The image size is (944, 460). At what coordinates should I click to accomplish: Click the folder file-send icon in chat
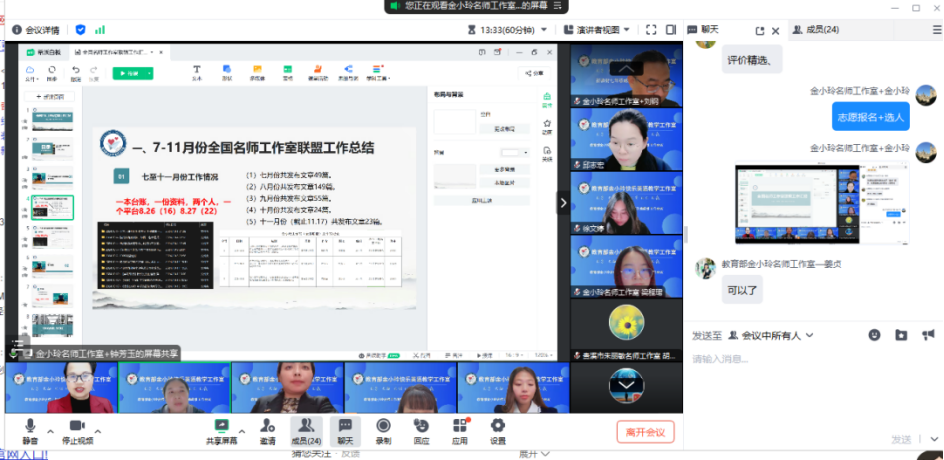tap(901, 335)
